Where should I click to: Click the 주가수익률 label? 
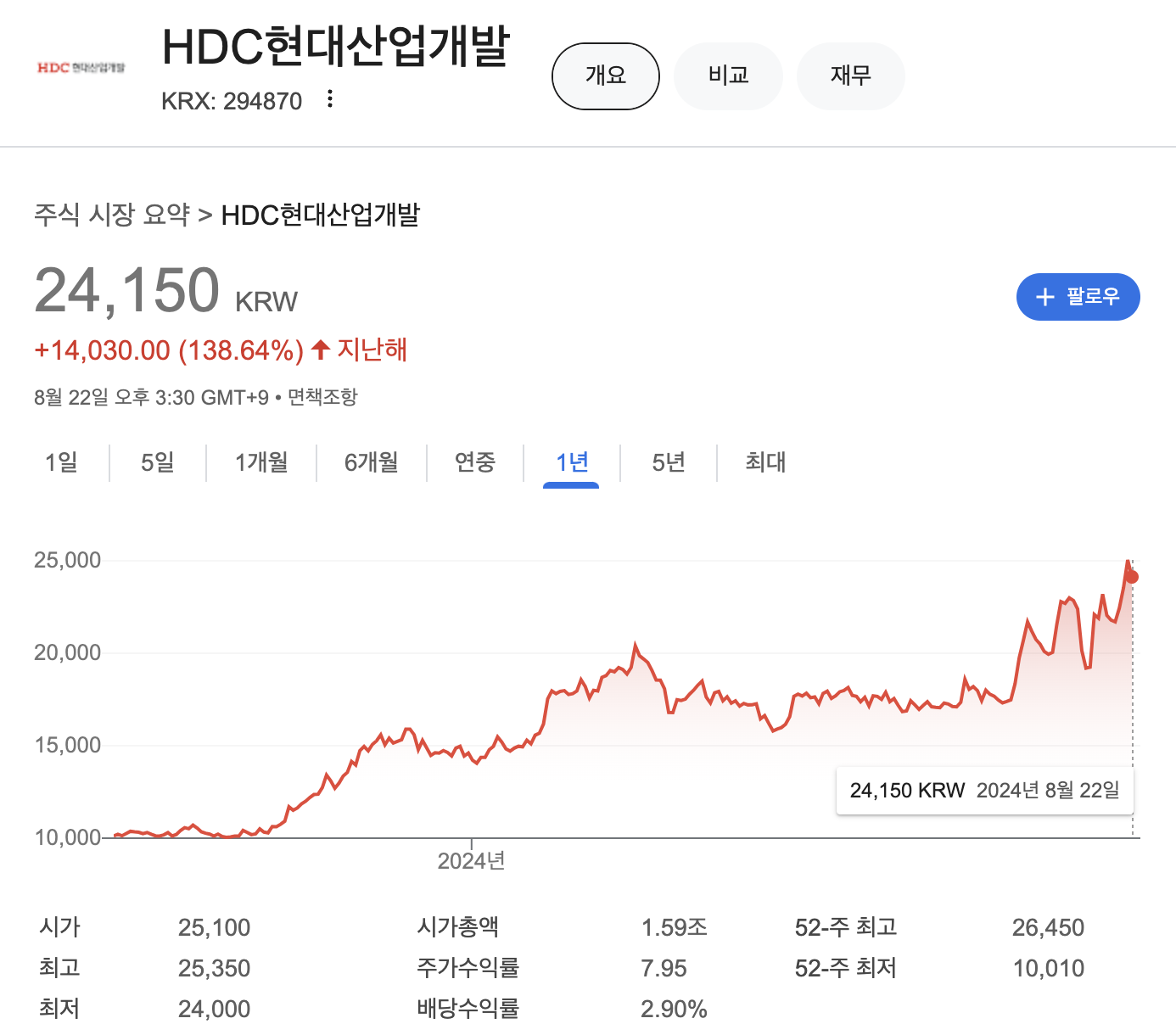click(x=468, y=968)
